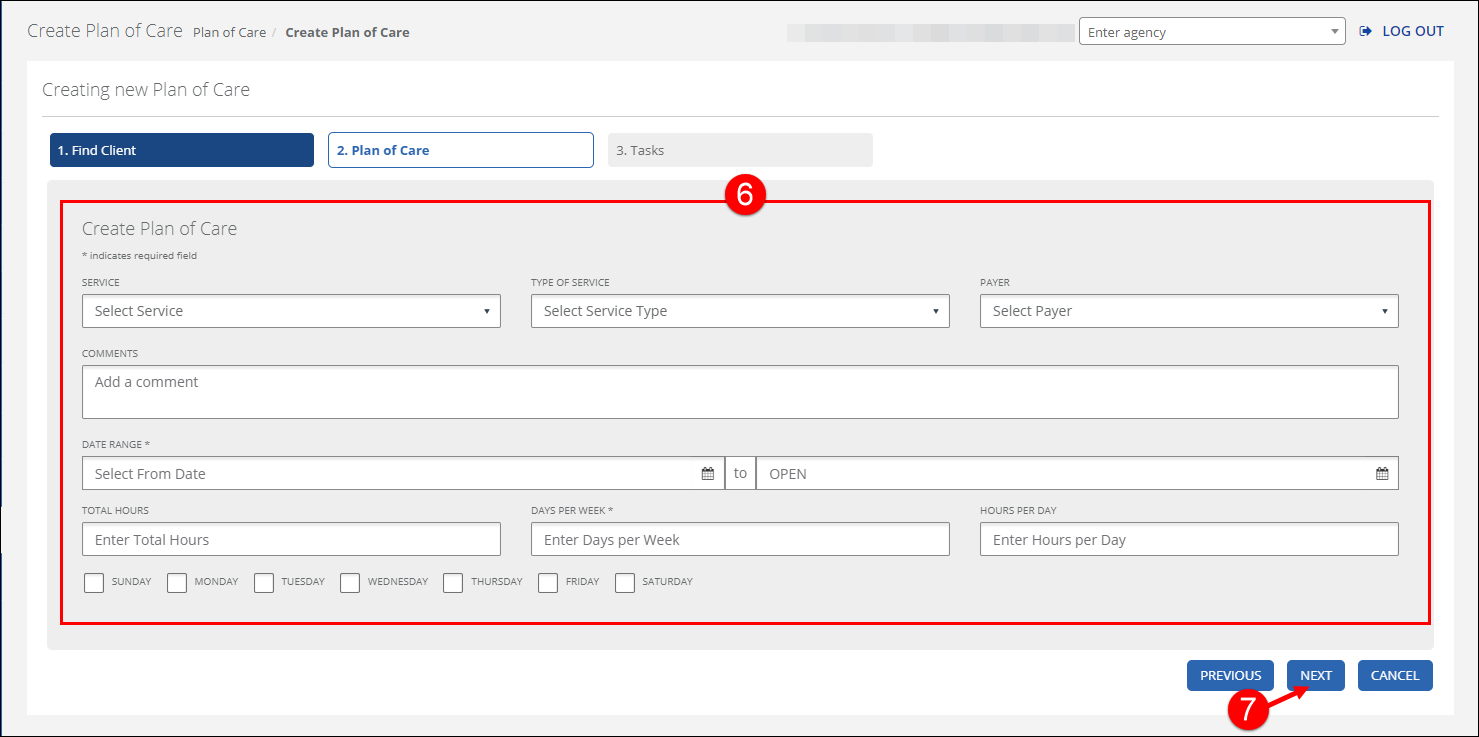Open the Enter agency combo box
The height and width of the screenshot is (737, 1479).
tap(1212, 32)
